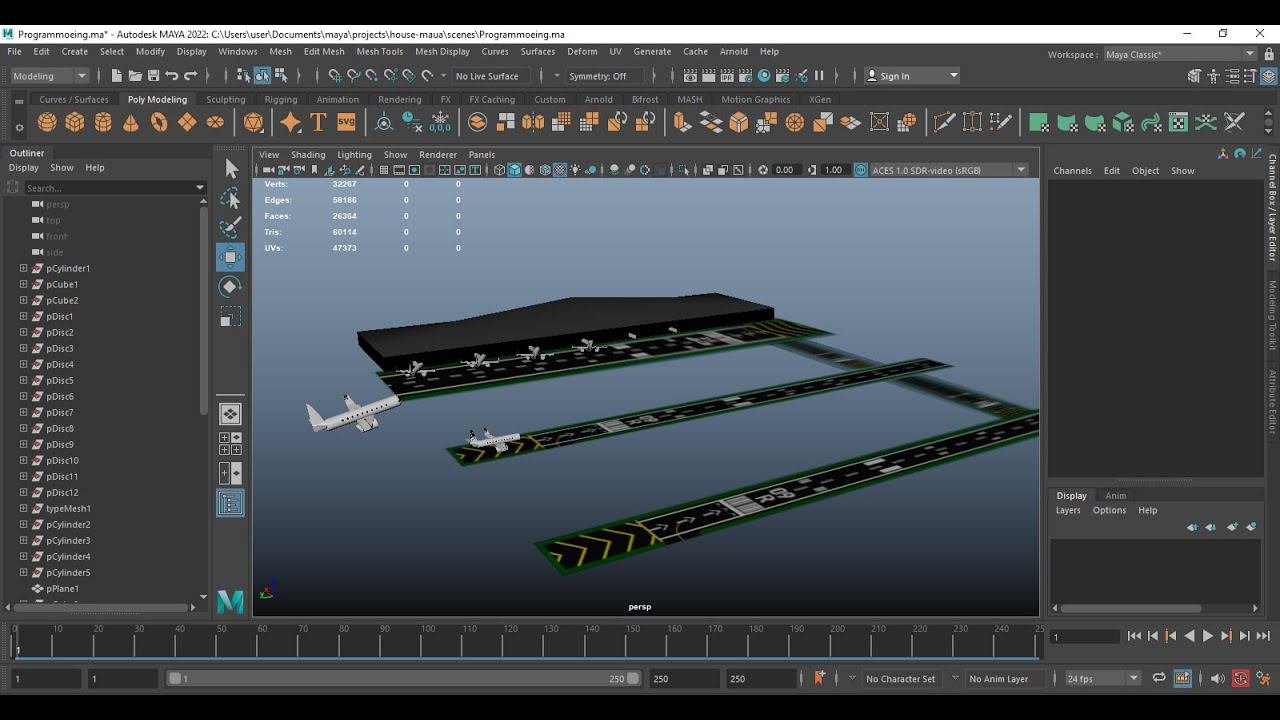Toggle audio mute speaker icon
Screen dimensions: 1280x720
1217,678
